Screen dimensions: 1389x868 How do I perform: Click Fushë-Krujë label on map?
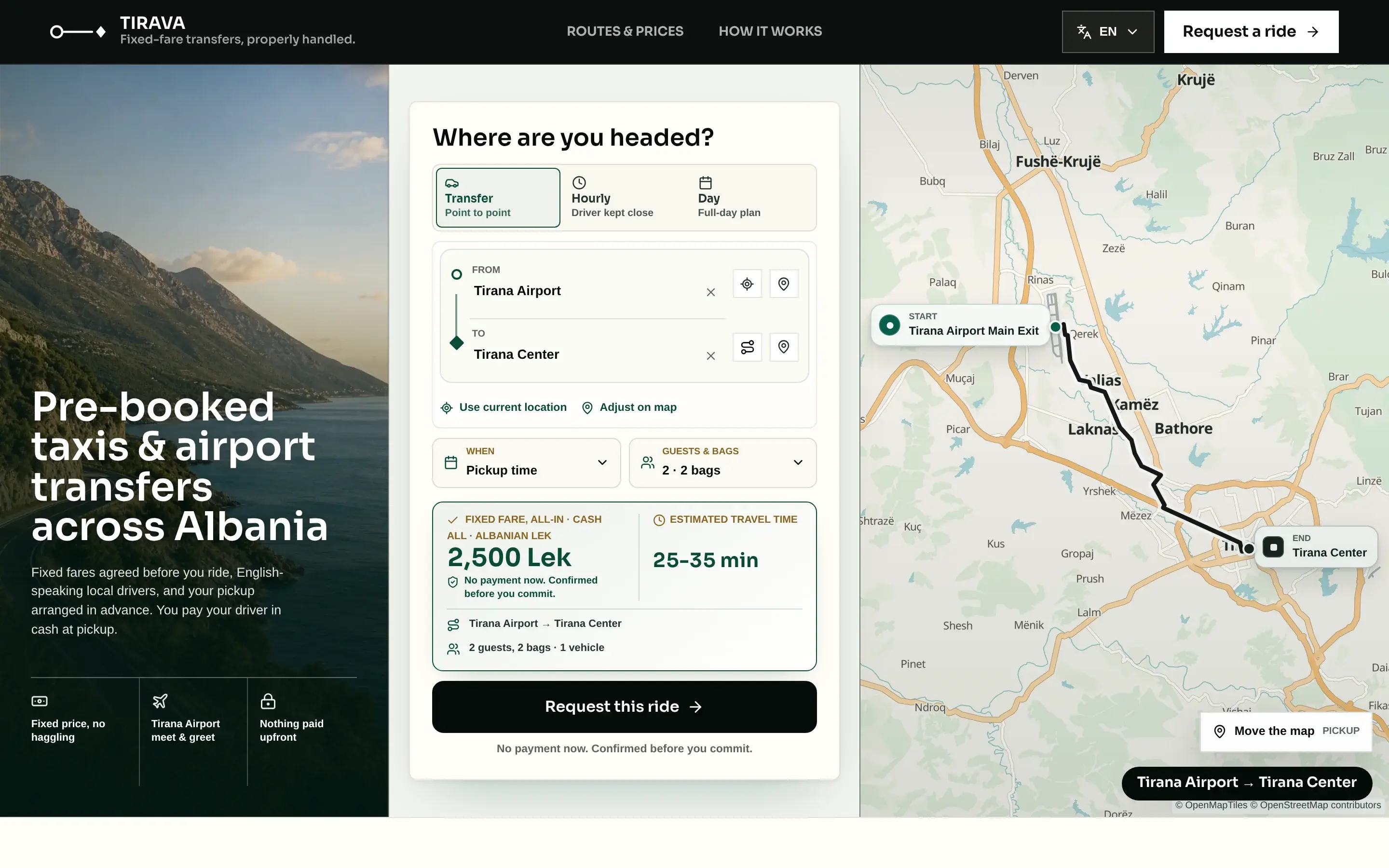click(x=1058, y=162)
